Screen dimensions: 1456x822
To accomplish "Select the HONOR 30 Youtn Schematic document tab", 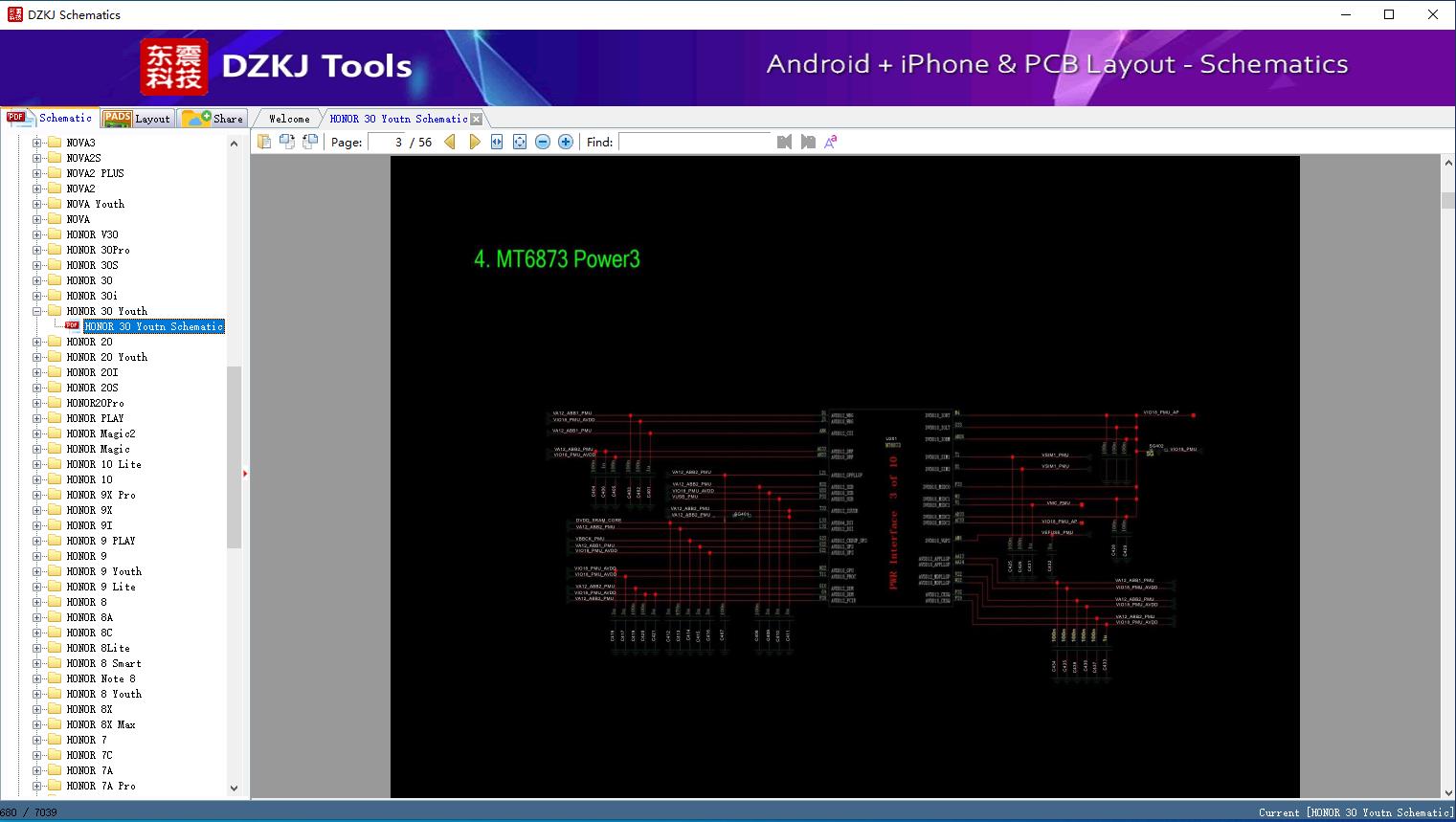I will [398, 119].
